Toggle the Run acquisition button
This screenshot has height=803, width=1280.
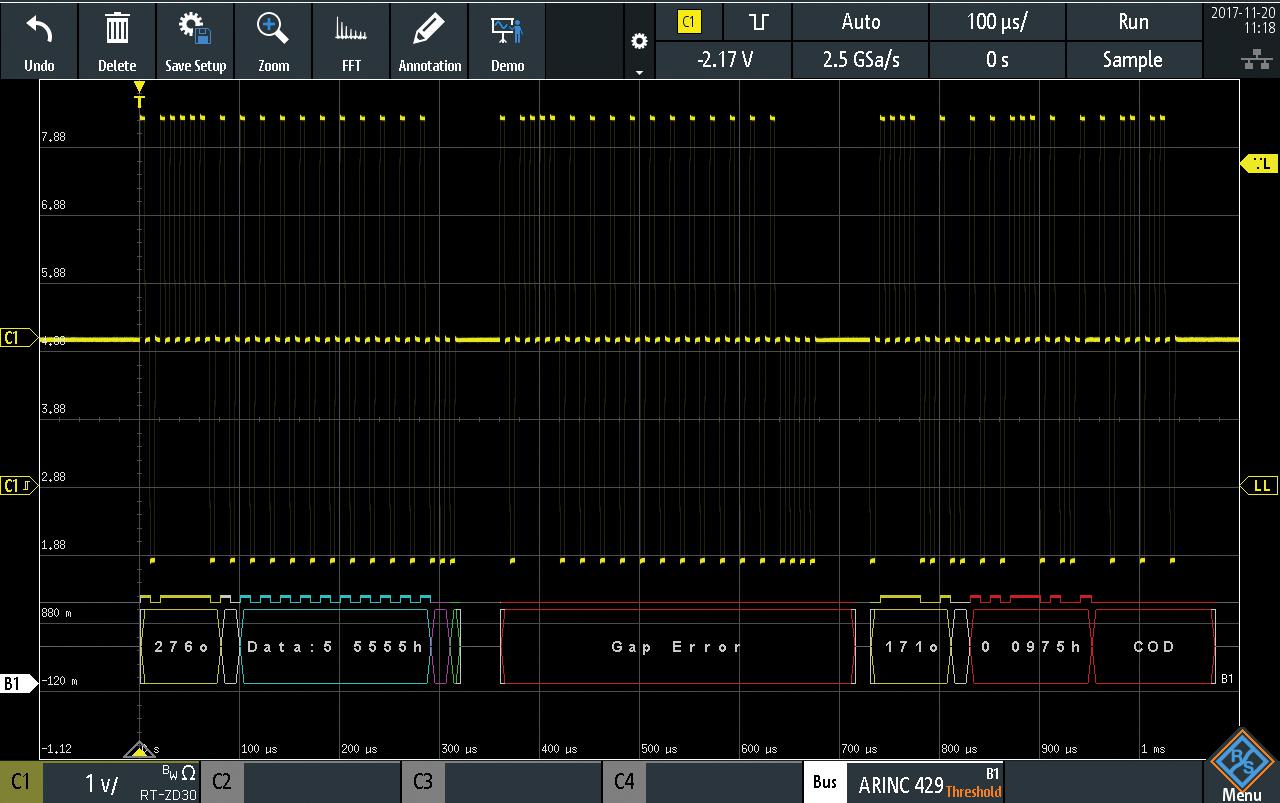(1133, 21)
